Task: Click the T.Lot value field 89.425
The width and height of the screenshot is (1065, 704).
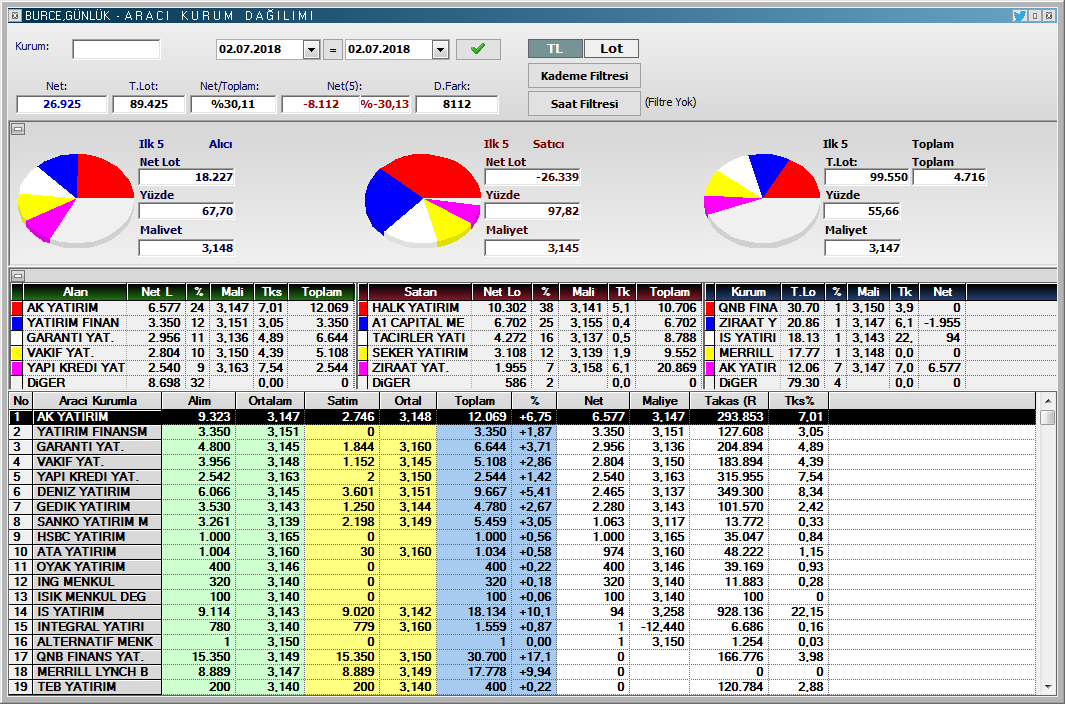Action: tap(149, 104)
